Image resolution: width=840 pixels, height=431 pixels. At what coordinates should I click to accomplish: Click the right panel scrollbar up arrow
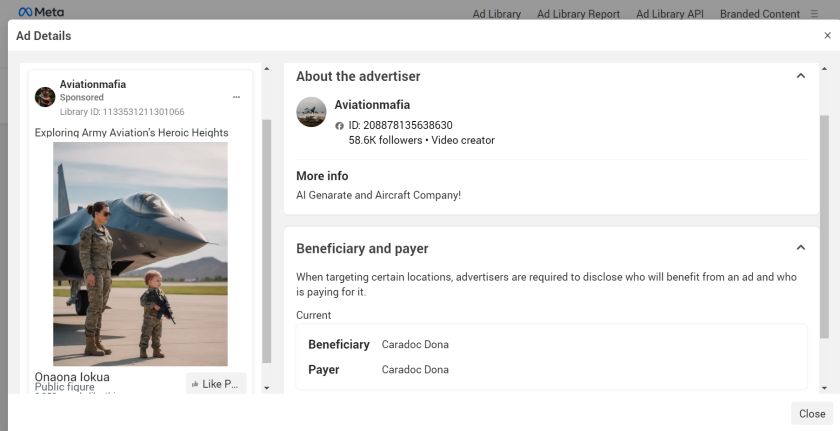pos(824,68)
